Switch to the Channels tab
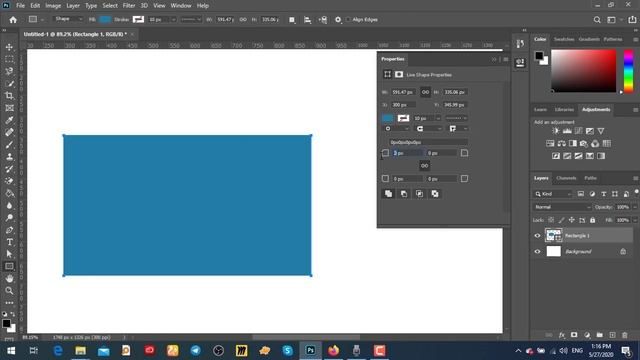Screen dimensions: 640x360 [x=566, y=178]
